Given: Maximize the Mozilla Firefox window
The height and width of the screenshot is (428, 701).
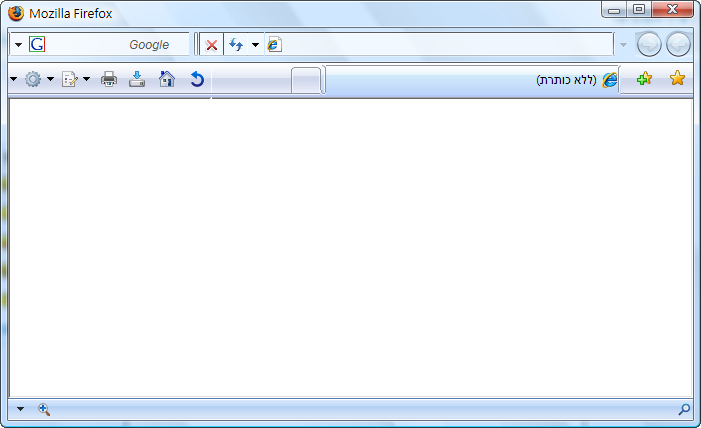Looking at the screenshot, I should pos(639,9).
